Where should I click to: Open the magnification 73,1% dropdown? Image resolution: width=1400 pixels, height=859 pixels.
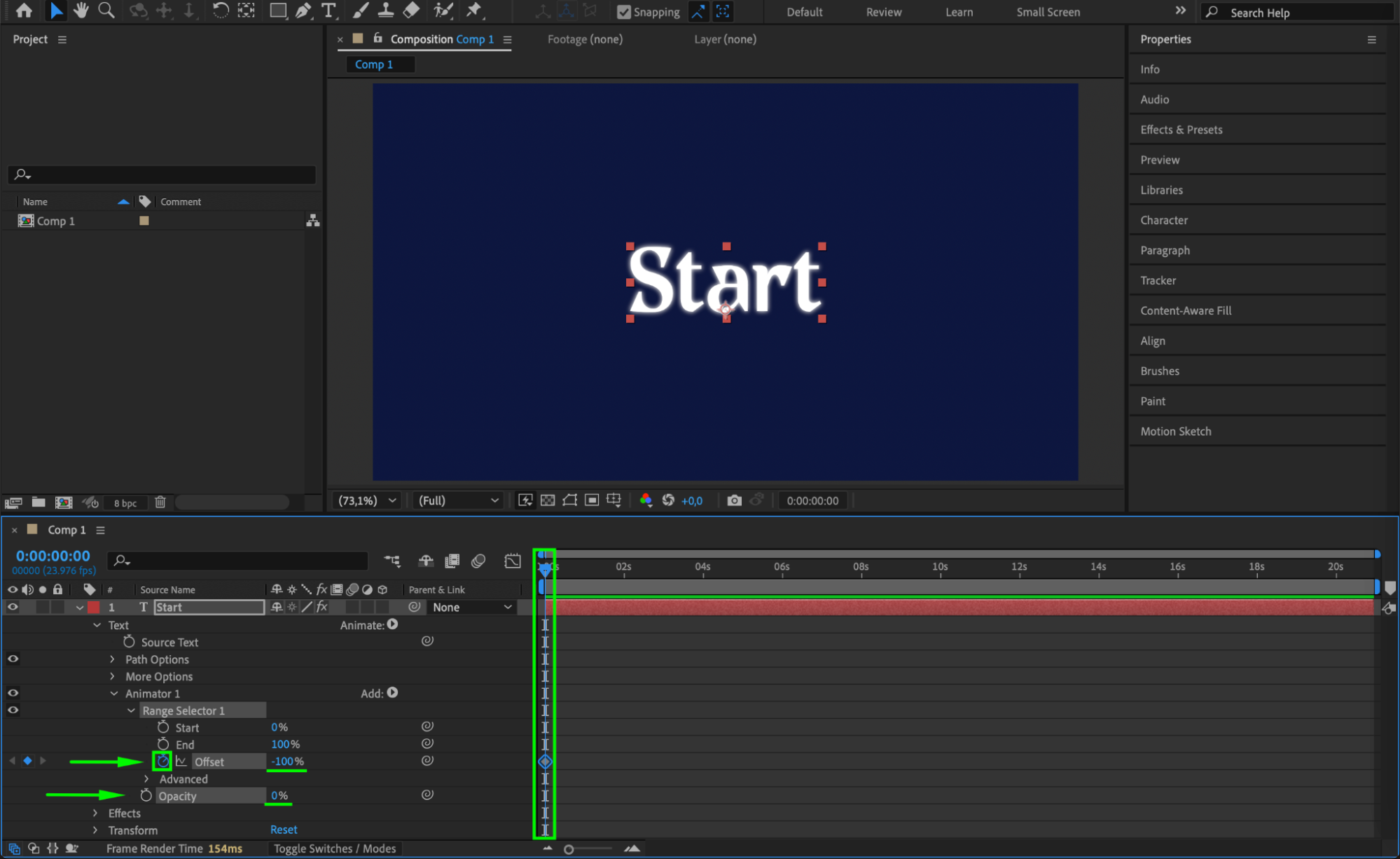pos(367,500)
